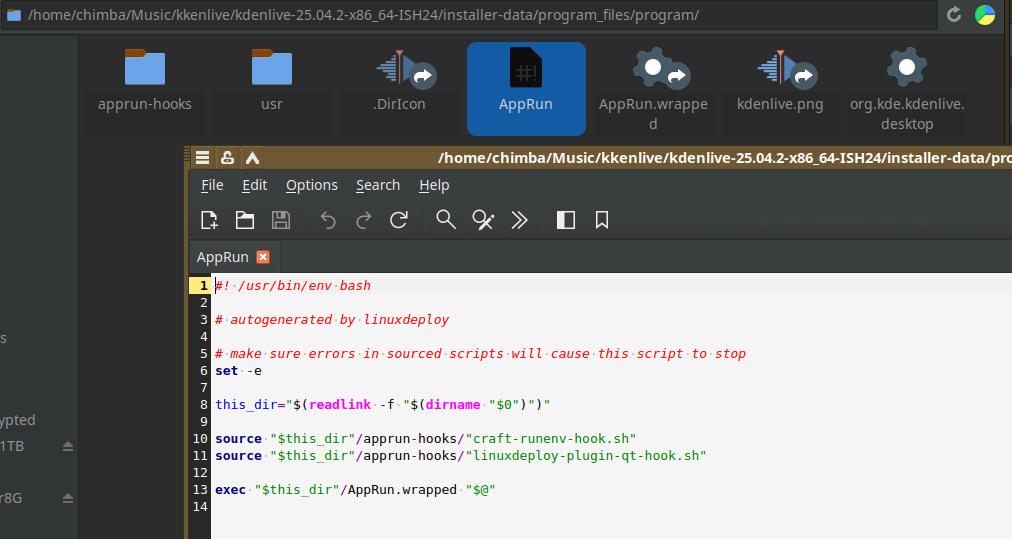The height and width of the screenshot is (539, 1012).
Task: Click the editor window hamburger menu icon
Action: (x=203, y=158)
